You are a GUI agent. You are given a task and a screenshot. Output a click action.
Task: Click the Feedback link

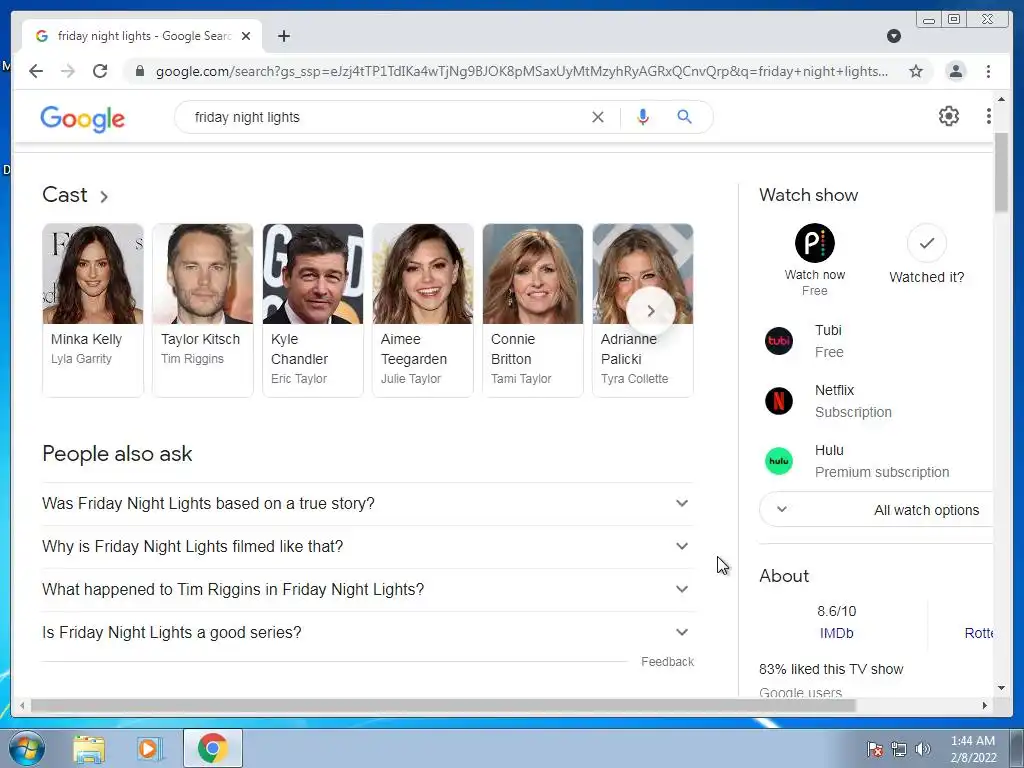(667, 662)
